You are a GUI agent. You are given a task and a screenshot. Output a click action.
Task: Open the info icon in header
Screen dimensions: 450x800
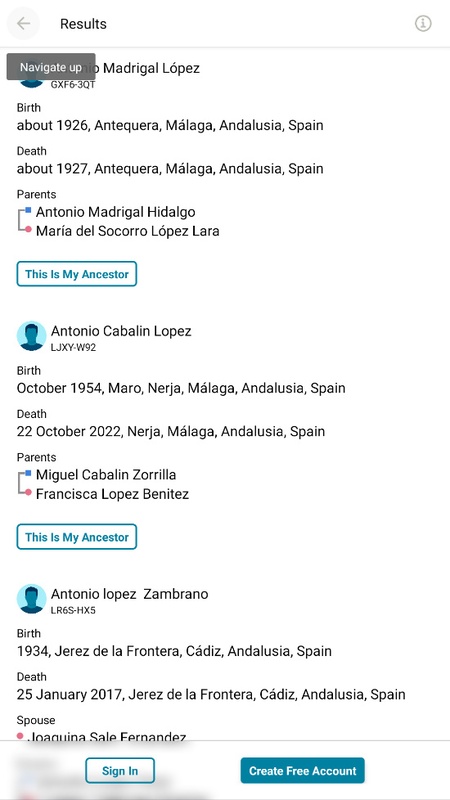point(423,23)
